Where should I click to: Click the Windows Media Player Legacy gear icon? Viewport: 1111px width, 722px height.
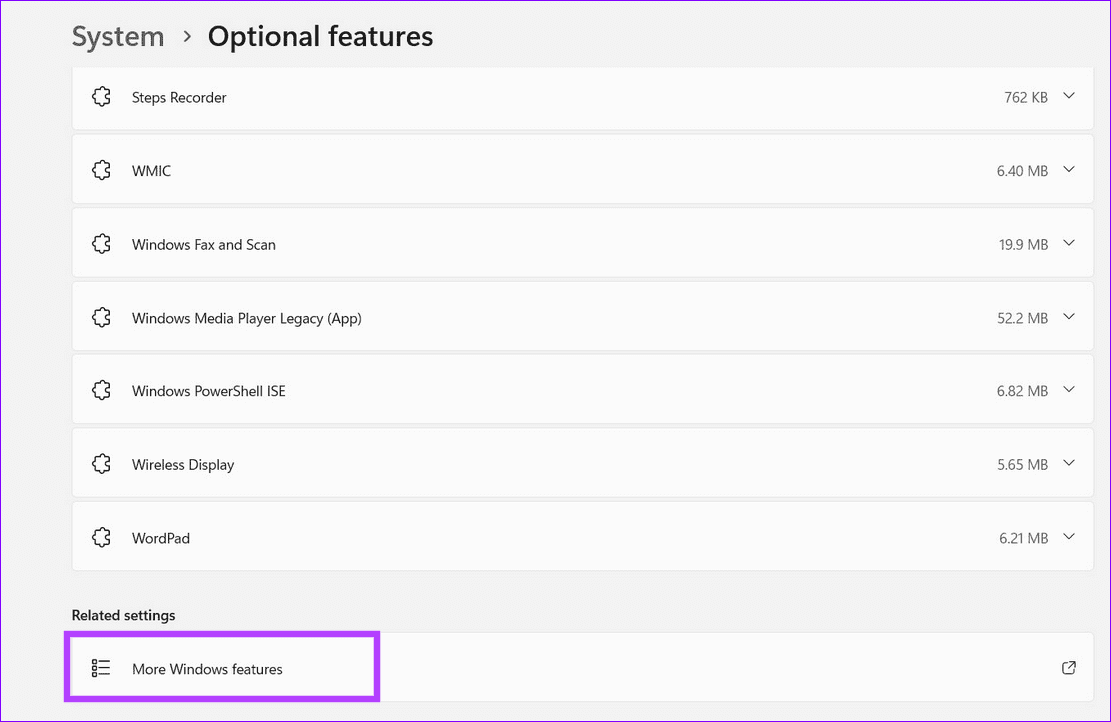click(x=101, y=317)
